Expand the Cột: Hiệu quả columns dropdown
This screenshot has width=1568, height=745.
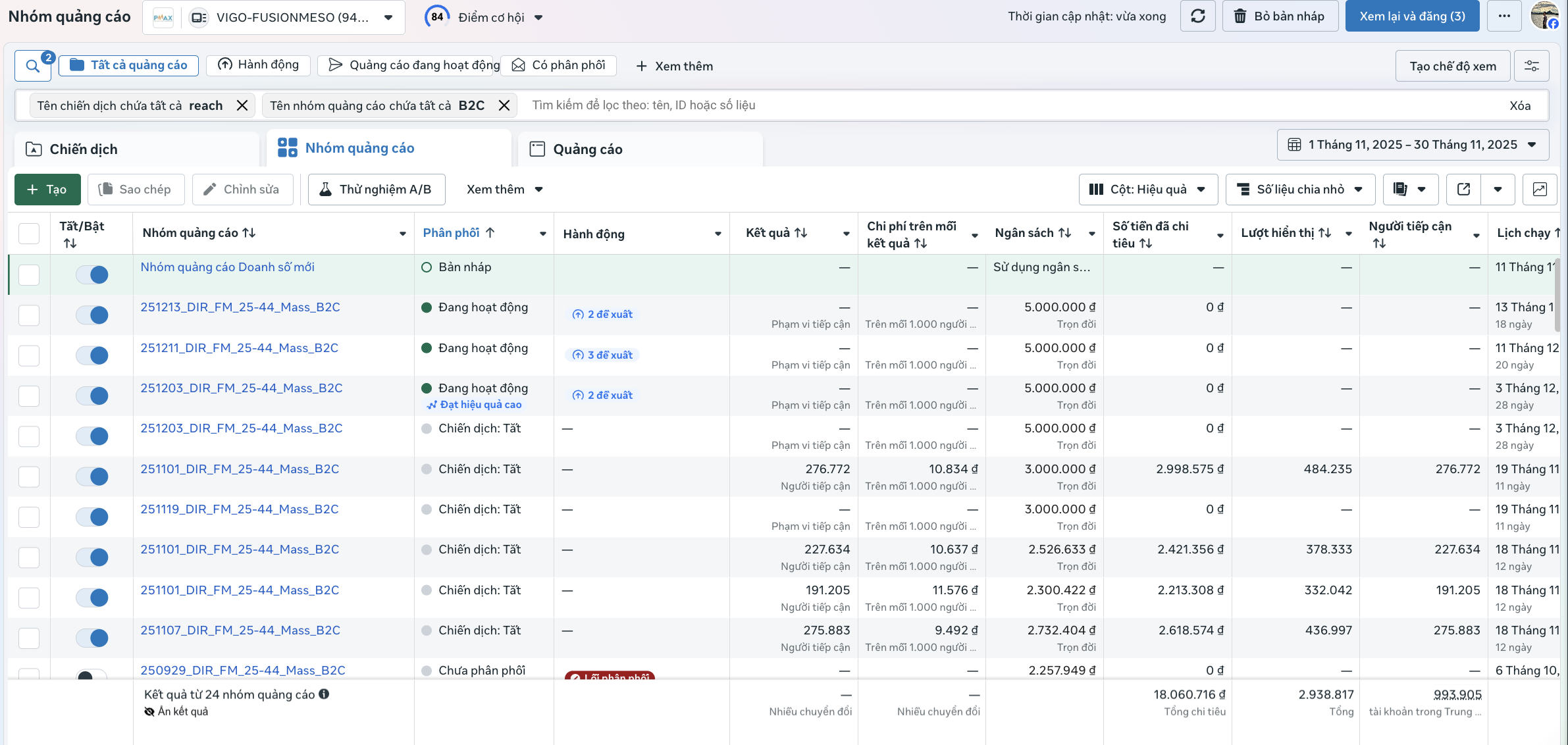[1147, 190]
